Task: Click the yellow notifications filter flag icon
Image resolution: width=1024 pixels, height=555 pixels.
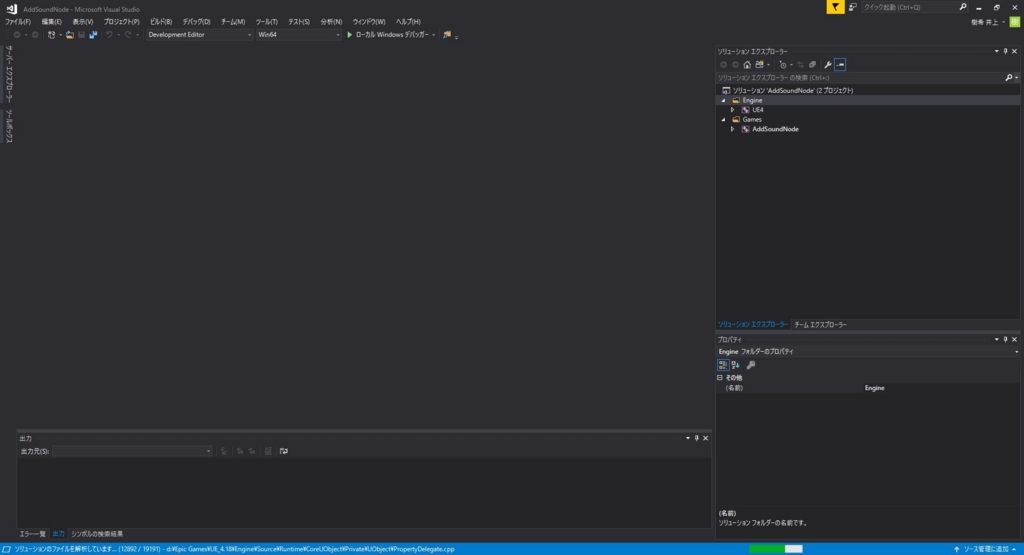Action: [835, 7]
